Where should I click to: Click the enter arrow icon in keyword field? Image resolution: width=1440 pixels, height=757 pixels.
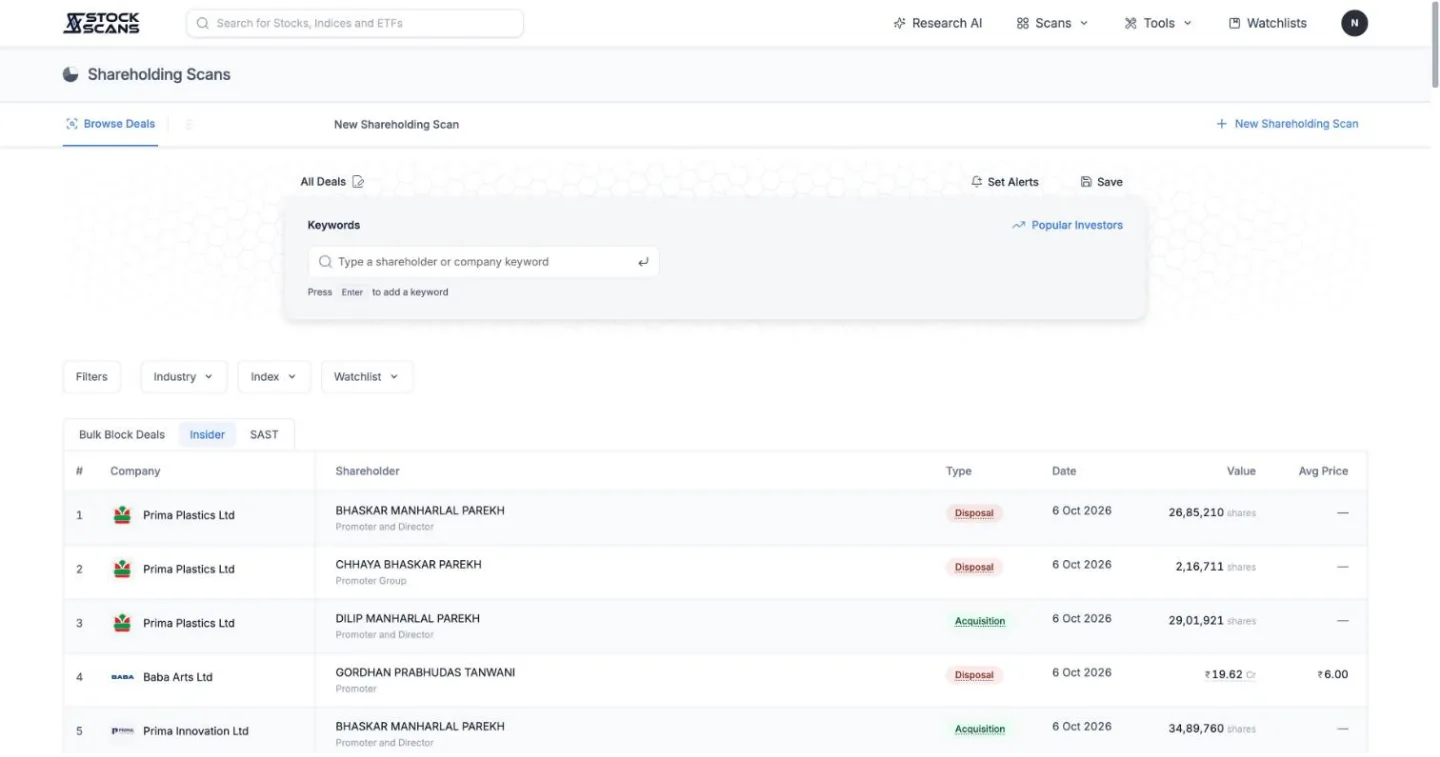[x=643, y=262]
